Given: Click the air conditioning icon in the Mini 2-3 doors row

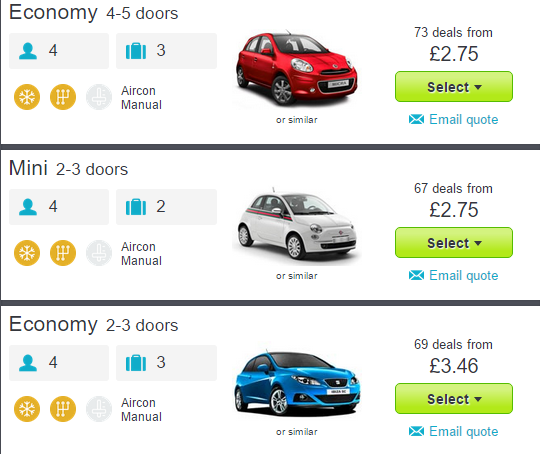Looking at the screenshot, I should pyautogui.click(x=27, y=253).
